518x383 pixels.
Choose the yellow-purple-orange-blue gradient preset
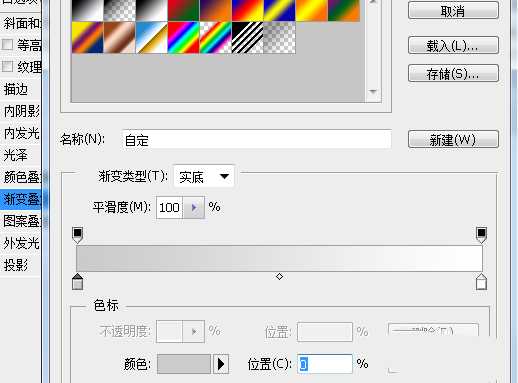pyautogui.click(x=87, y=38)
